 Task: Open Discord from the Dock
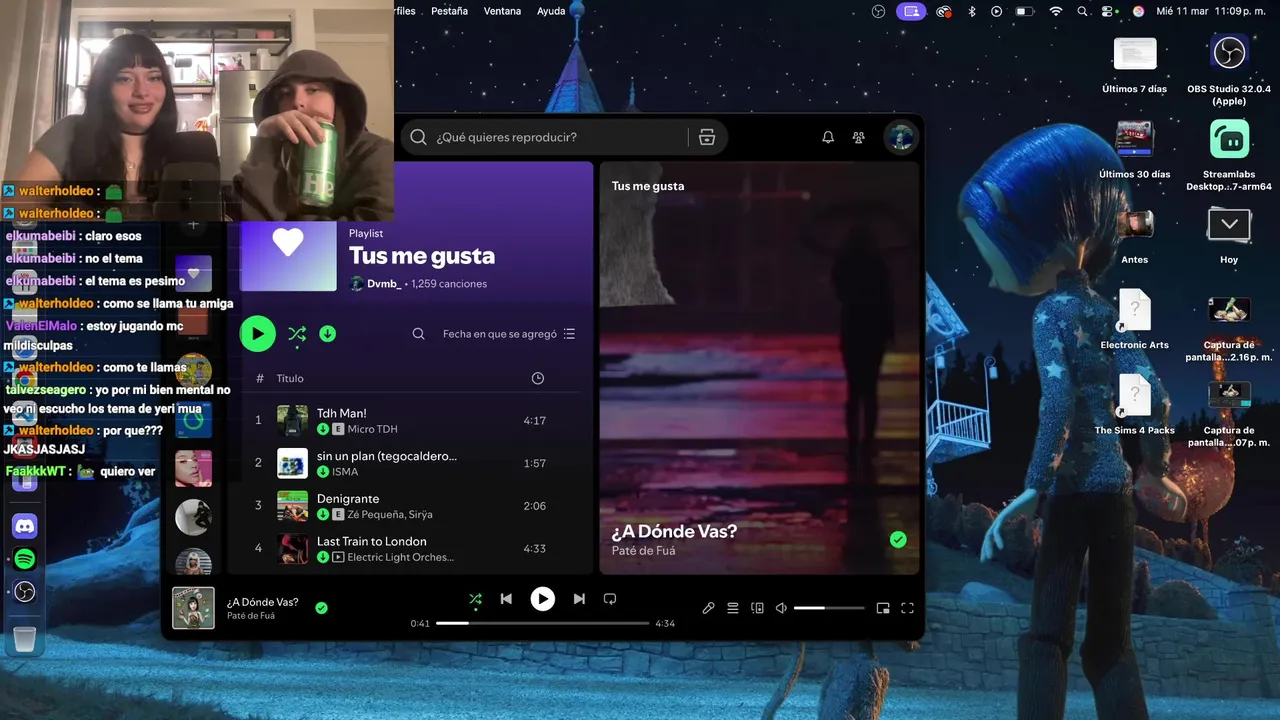[25, 526]
